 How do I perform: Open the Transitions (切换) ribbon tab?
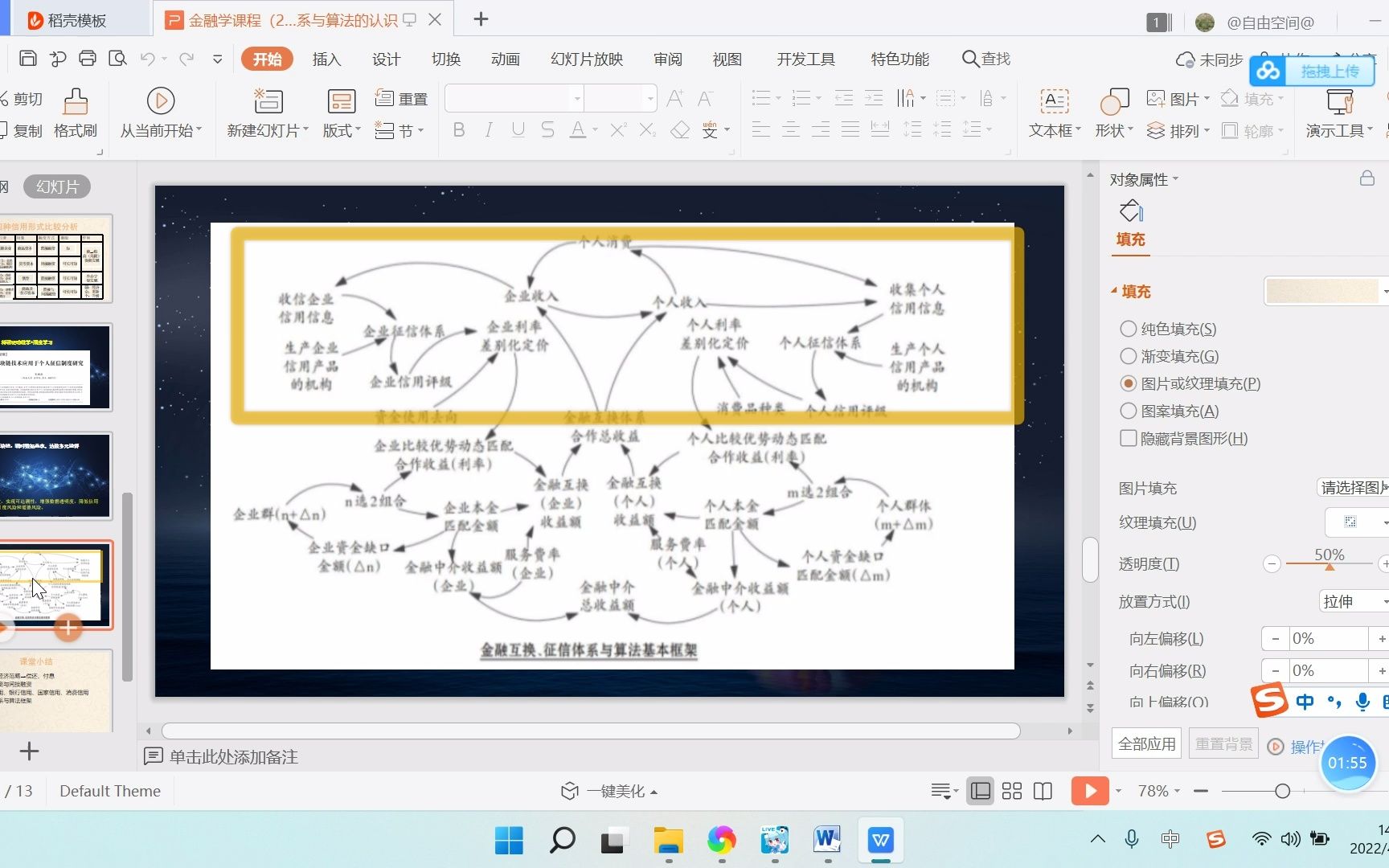(446, 59)
